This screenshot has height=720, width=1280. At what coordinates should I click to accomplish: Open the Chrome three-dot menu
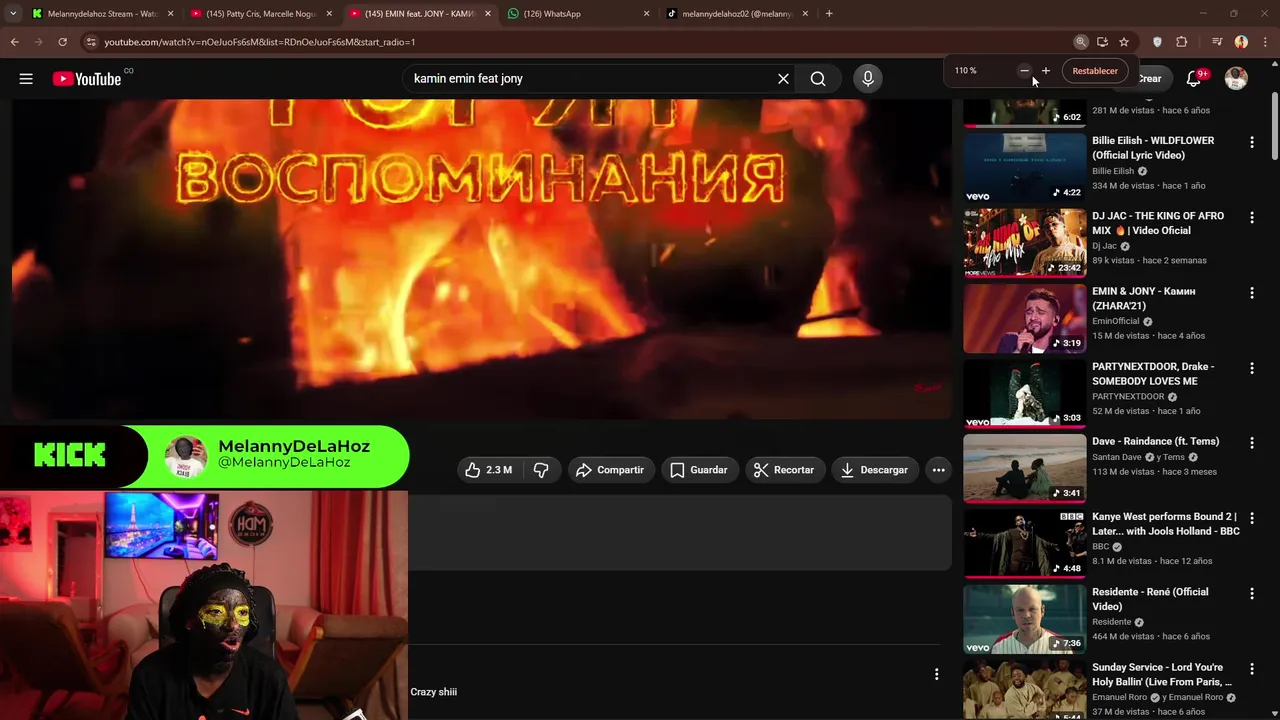click(1265, 42)
